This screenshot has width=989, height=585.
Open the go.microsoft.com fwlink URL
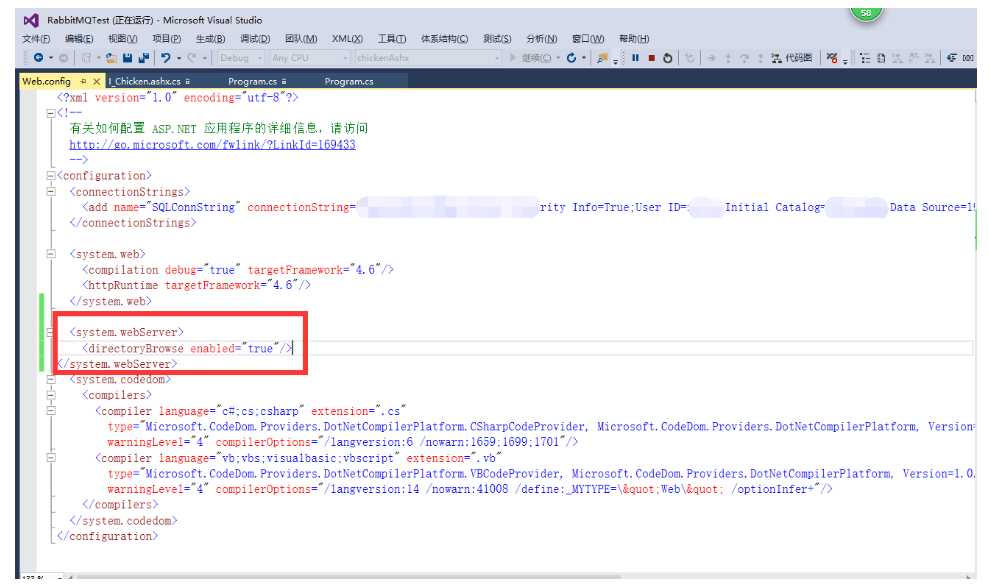click(212, 145)
